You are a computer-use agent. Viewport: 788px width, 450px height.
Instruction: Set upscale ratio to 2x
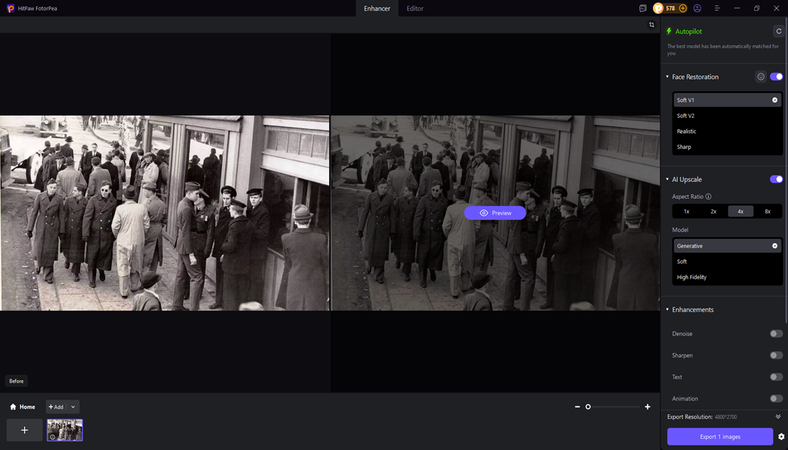click(x=714, y=211)
